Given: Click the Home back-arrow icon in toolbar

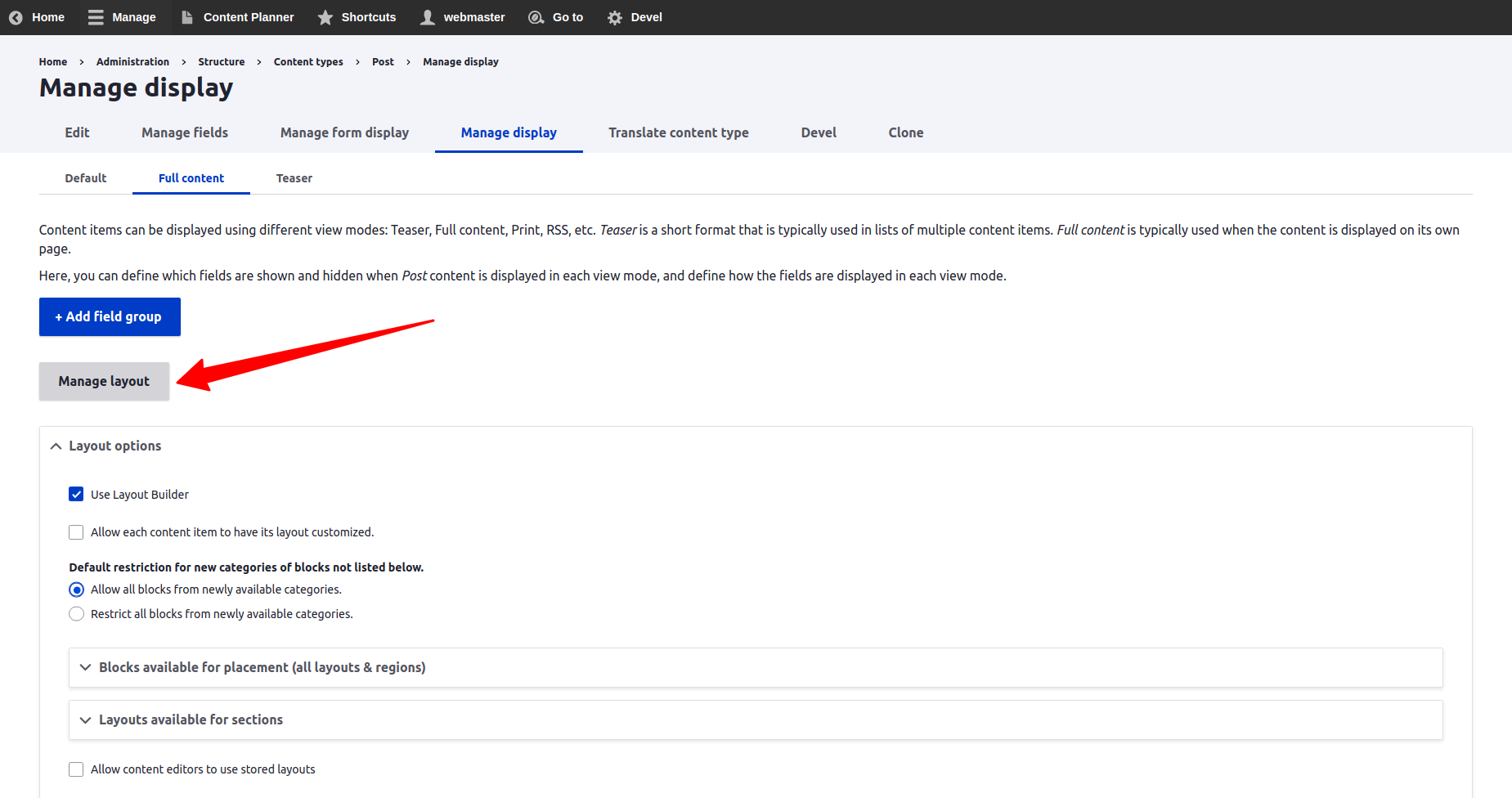Looking at the screenshot, I should point(16,17).
